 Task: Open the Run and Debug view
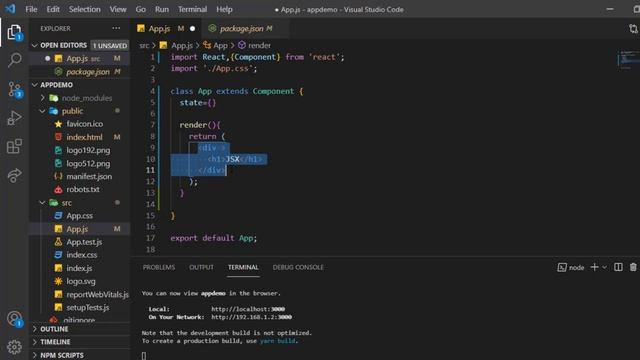(x=14, y=118)
